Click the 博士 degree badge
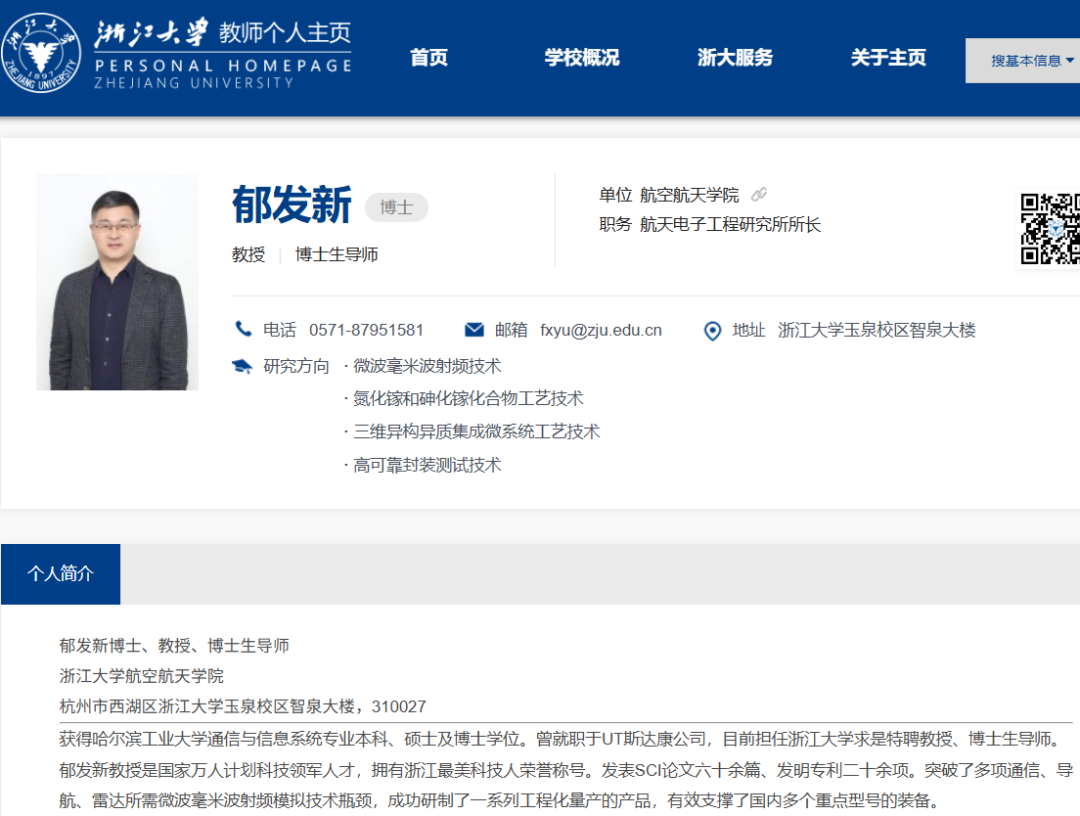The width and height of the screenshot is (1080, 816). tap(396, 207)
